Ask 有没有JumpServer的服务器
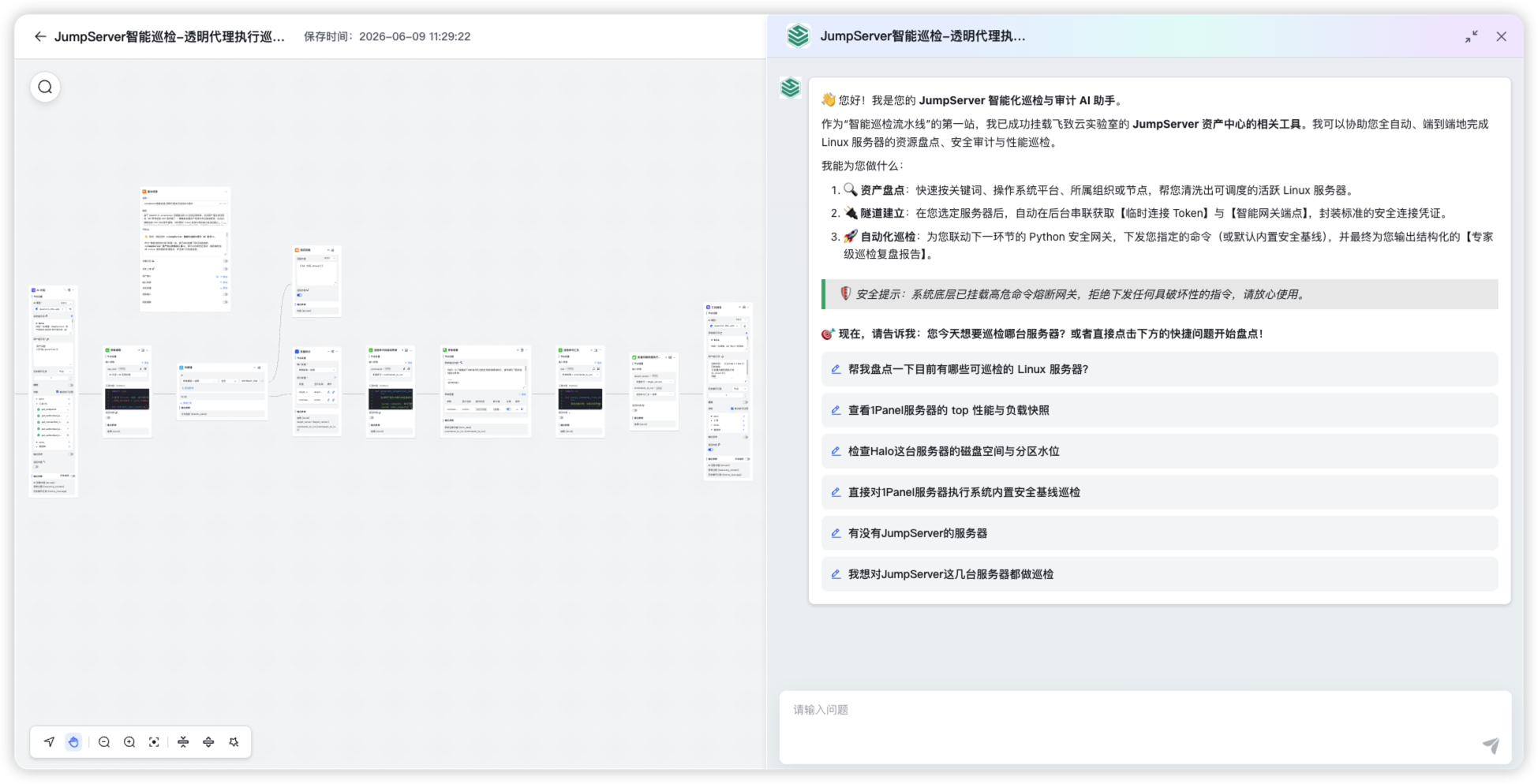This screenshot has height=784, width=1538. 1159,533
